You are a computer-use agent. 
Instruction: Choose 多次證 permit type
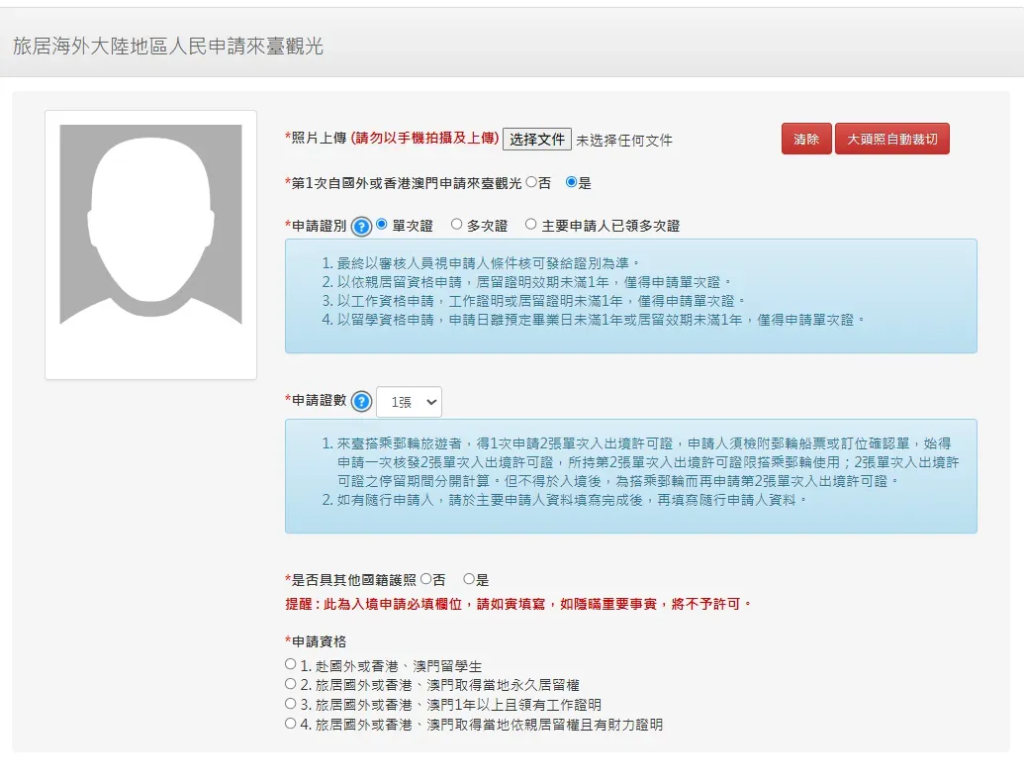tap(456, 225)
